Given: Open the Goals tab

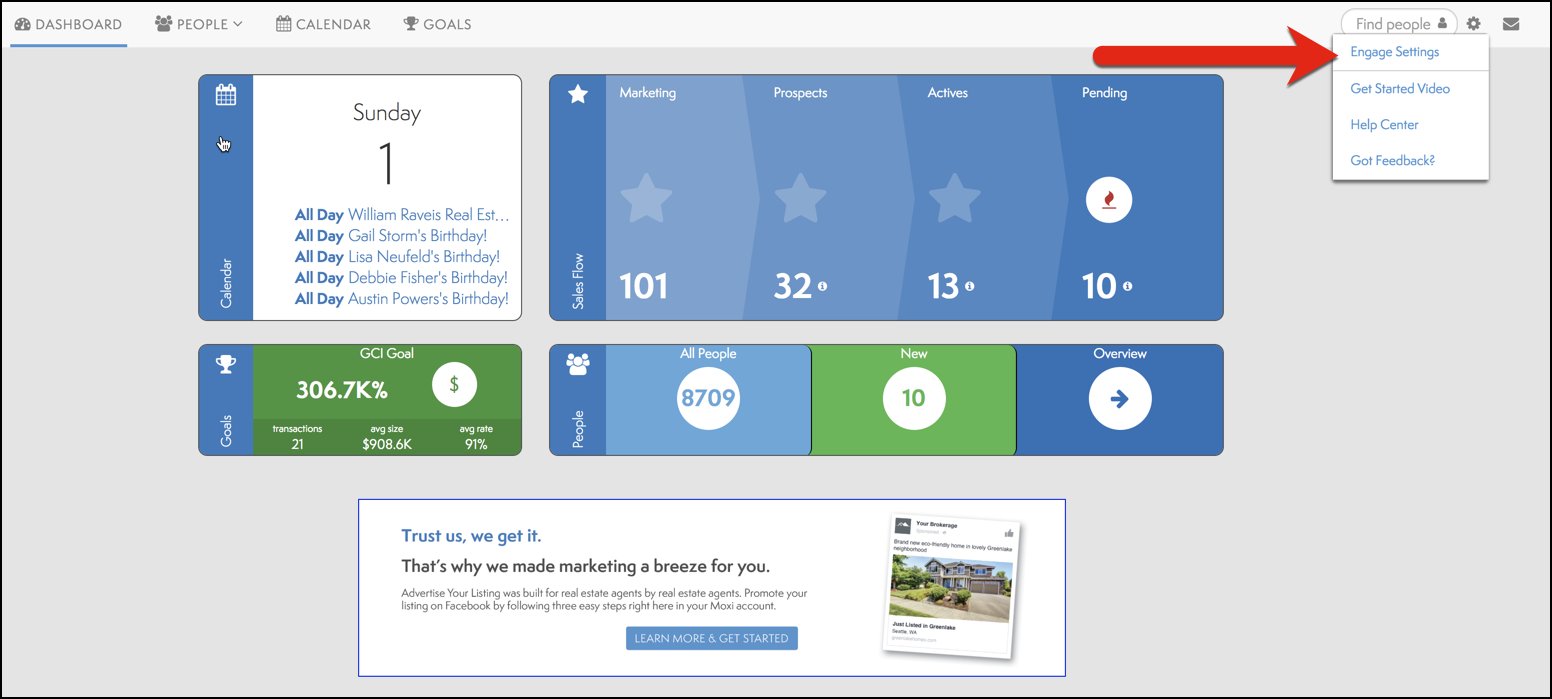Looking at the screenshot, I should pyautogui.click(x=437, y=24).
